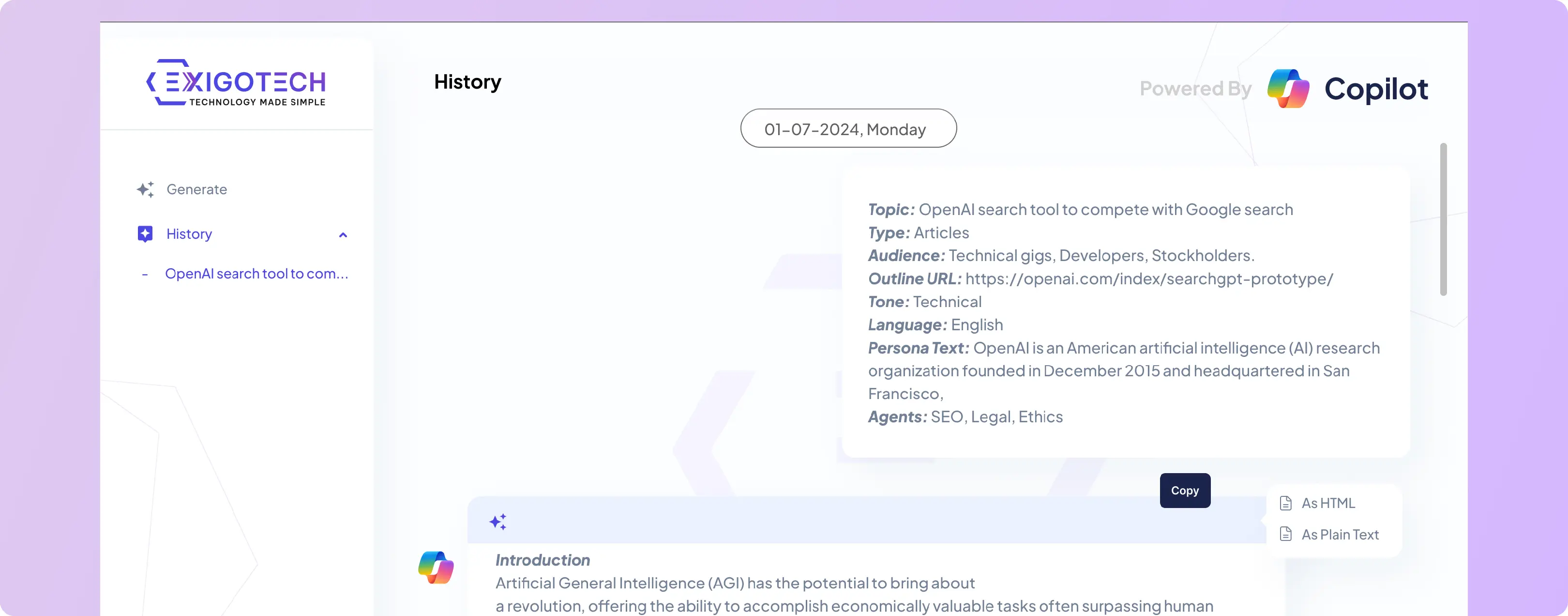Open the History menu entry
The height and width of the screenshot is (616, 1568).
point(189,233)
